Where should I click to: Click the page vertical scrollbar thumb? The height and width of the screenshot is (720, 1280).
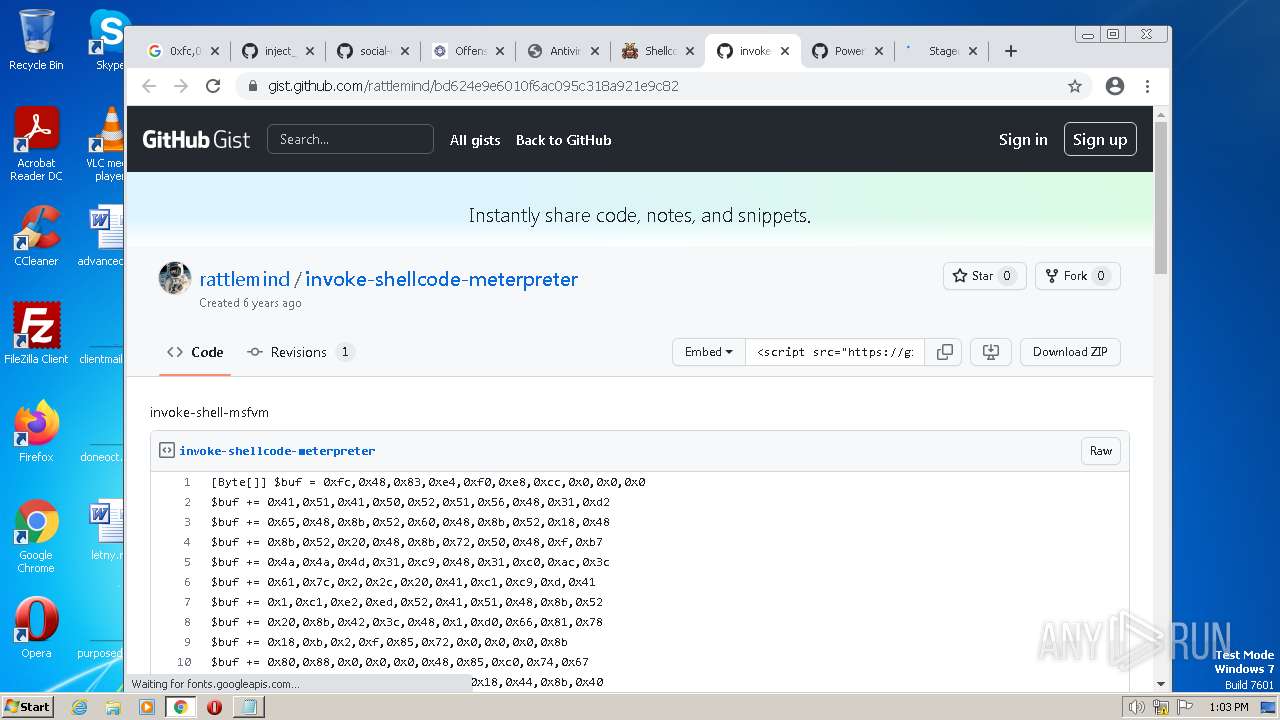[x=1161, y=198]
